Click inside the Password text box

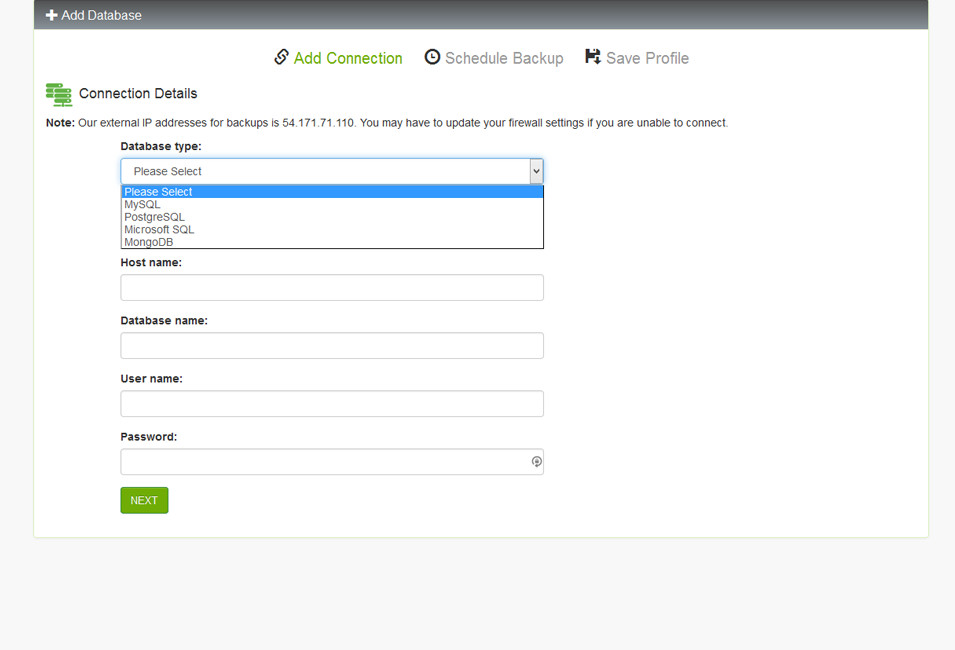(320, 462)
